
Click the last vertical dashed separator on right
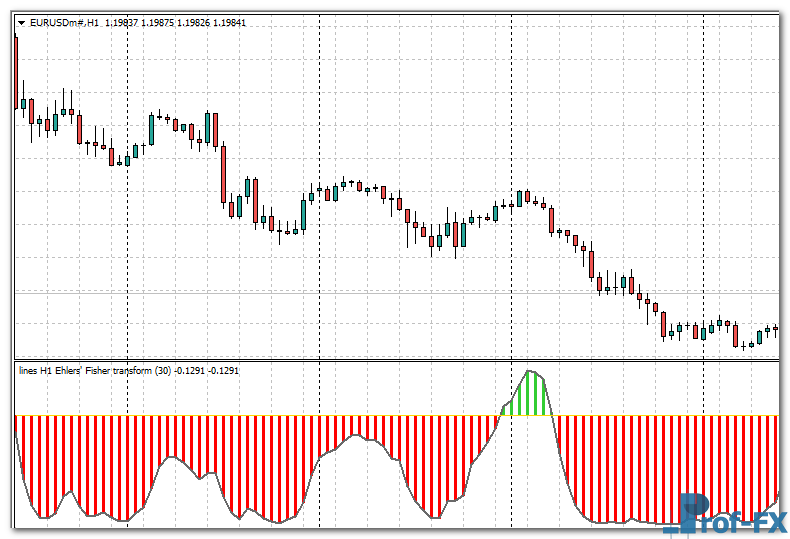[x=703, y=200]
